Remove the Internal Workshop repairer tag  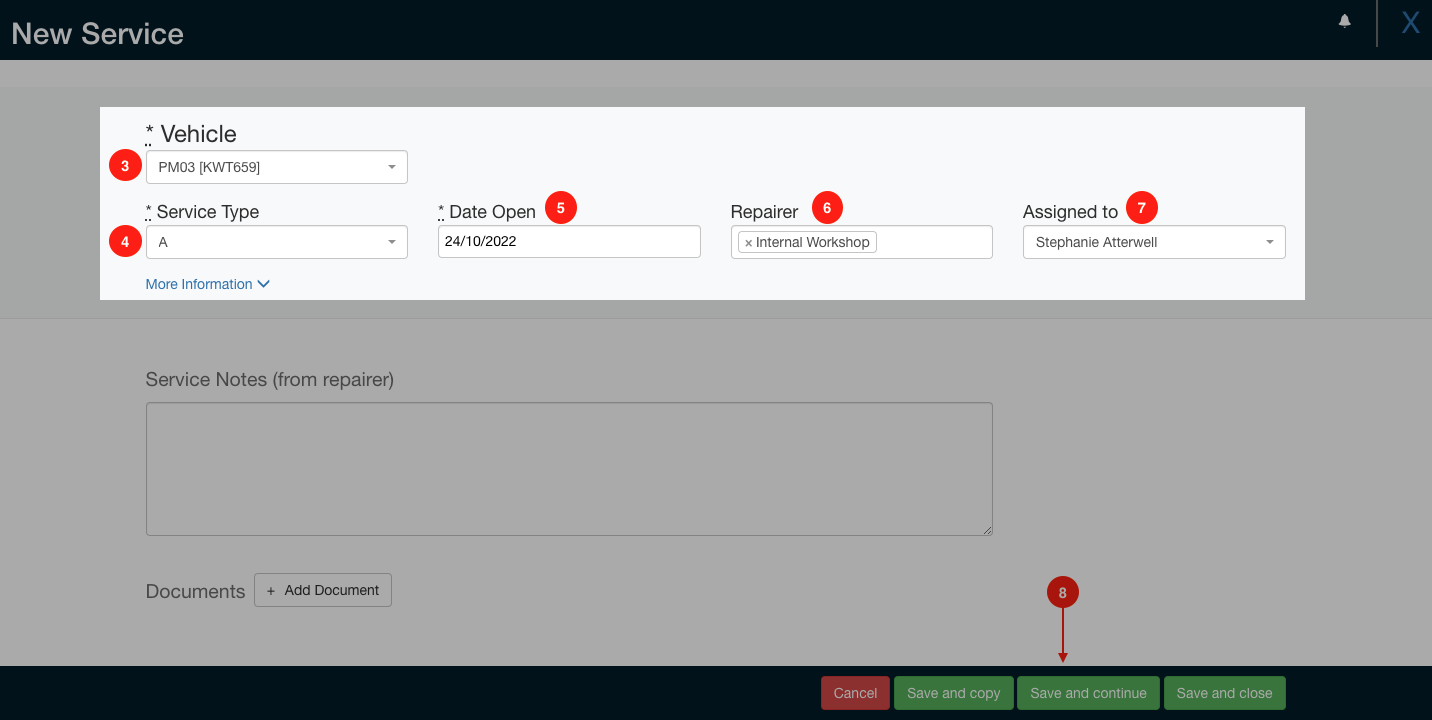pos(748,243)
